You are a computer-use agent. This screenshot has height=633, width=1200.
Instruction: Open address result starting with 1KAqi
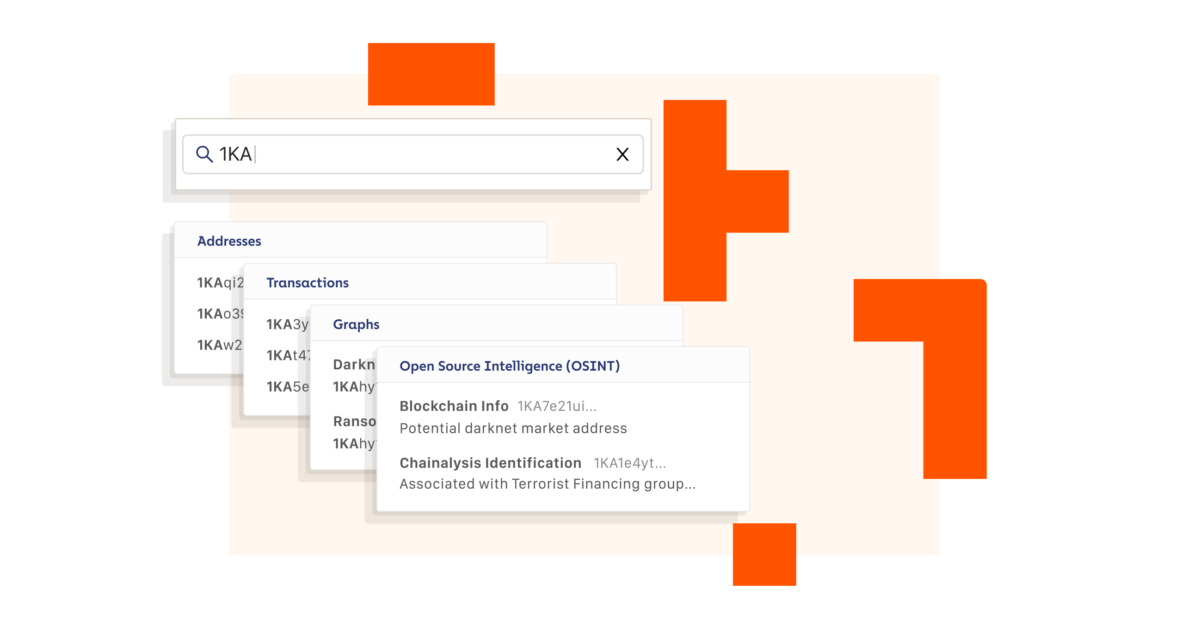(x=220, y=283)
